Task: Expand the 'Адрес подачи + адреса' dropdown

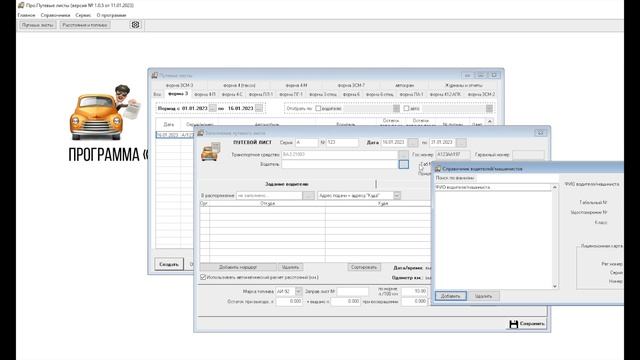Action: (397, 196)
